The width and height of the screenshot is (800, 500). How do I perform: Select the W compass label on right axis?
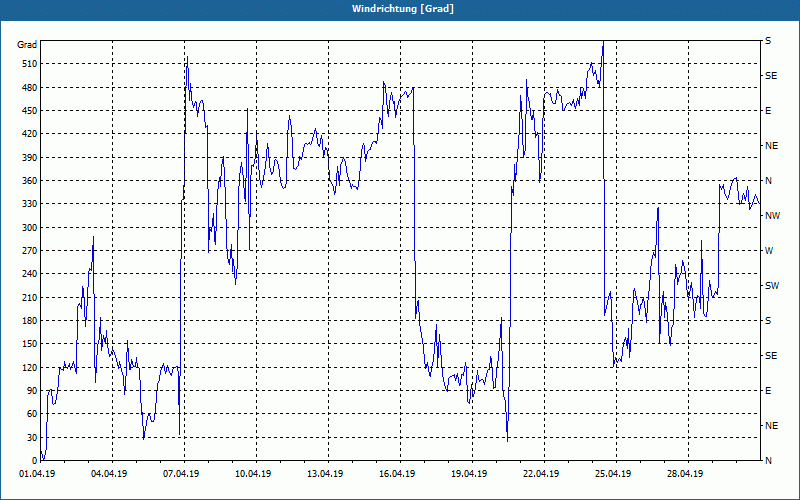pos(769,251)
